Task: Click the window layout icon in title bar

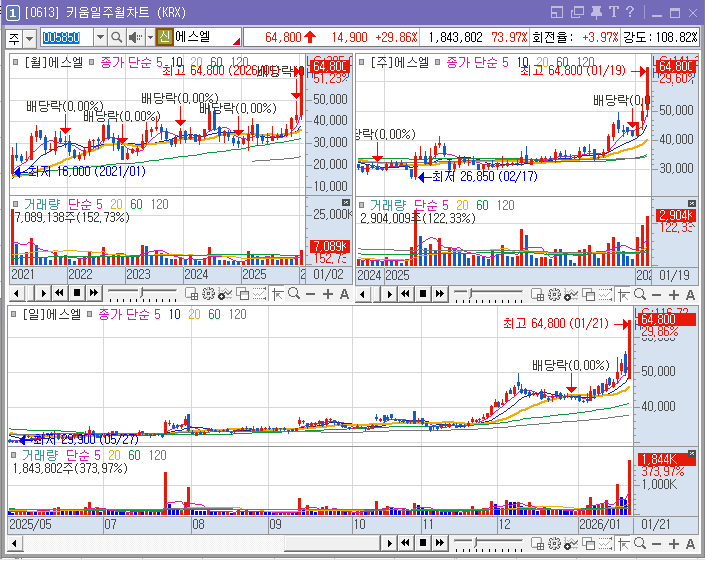Action: click(557, 12)
